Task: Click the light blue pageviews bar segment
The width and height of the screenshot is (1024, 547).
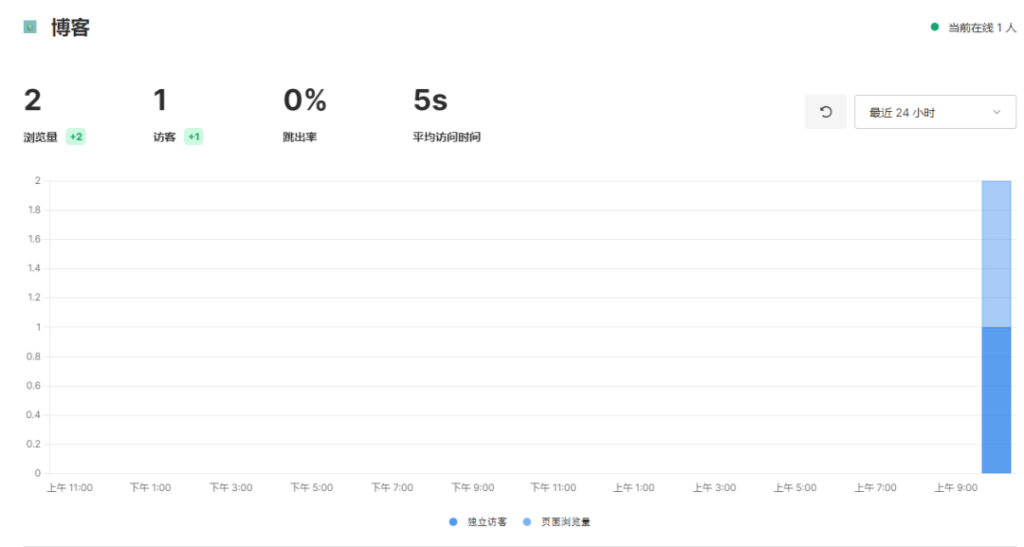Action: [996, 254]
